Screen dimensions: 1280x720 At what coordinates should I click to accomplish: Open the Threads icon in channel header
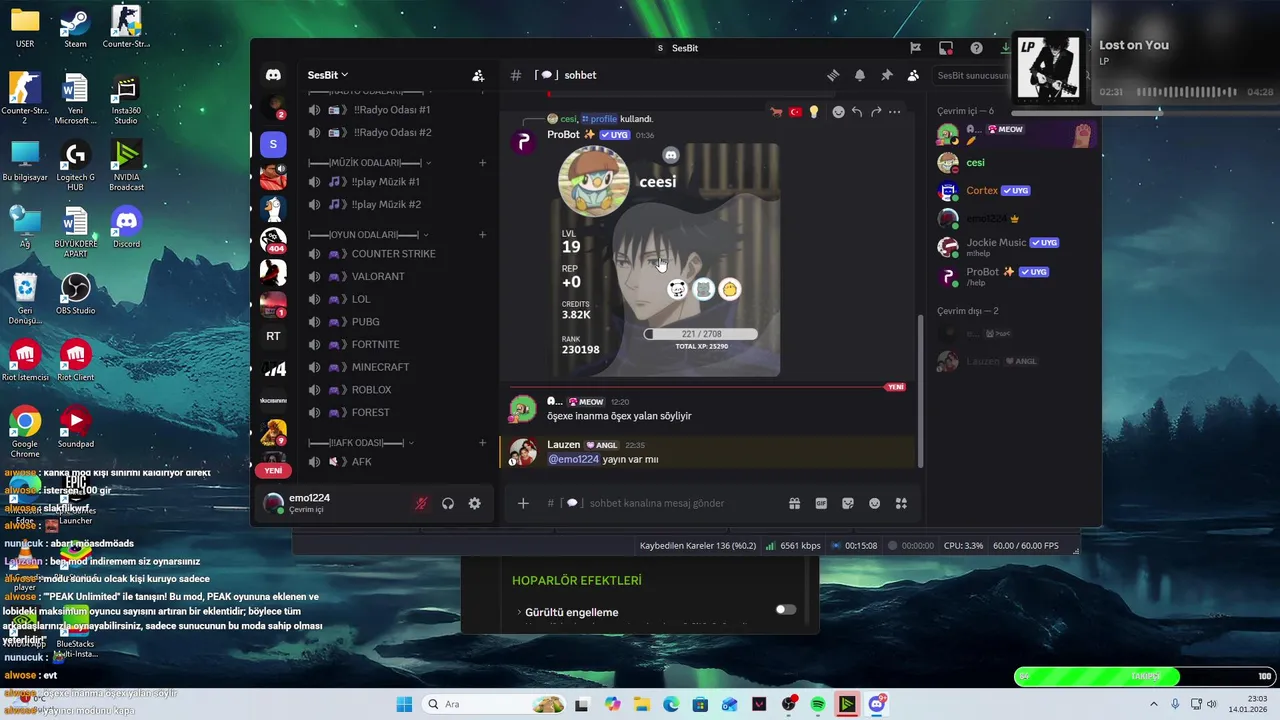pos(833,75)
